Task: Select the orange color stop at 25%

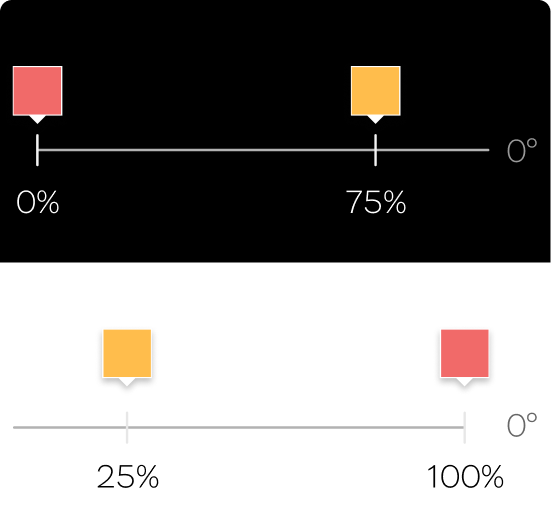Action: point(127,354)
